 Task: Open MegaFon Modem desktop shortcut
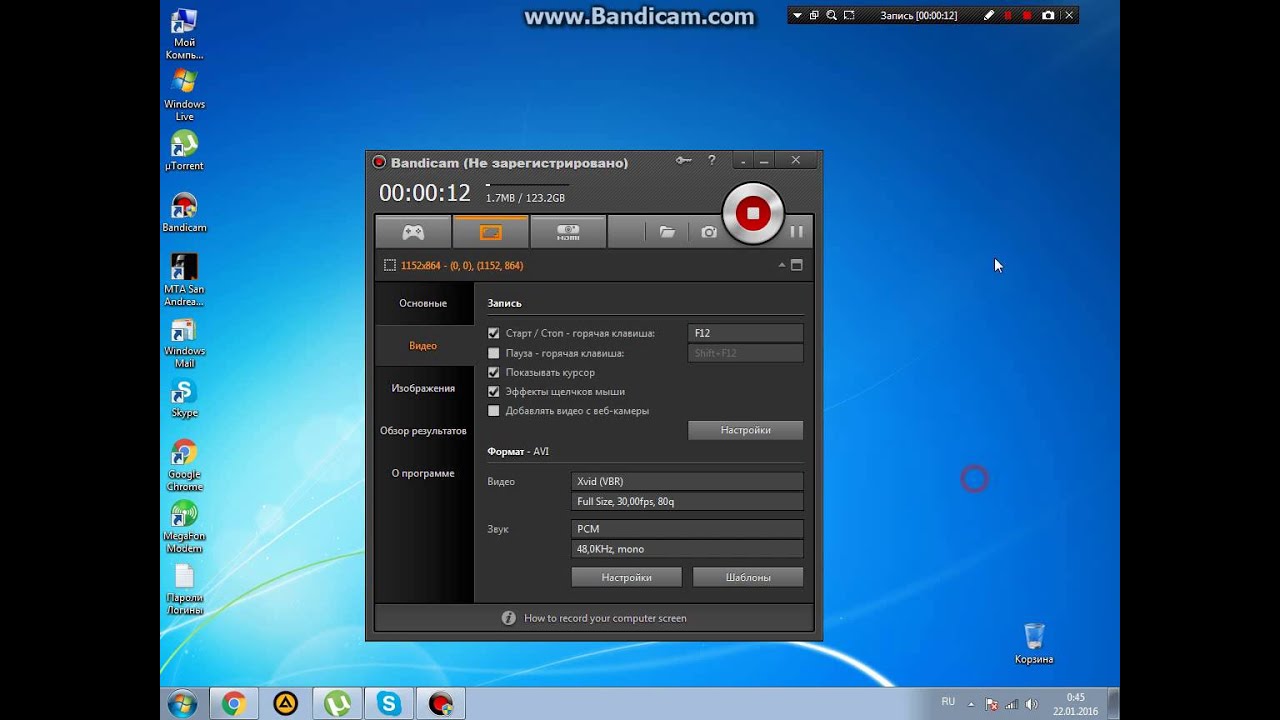point(184,528)
